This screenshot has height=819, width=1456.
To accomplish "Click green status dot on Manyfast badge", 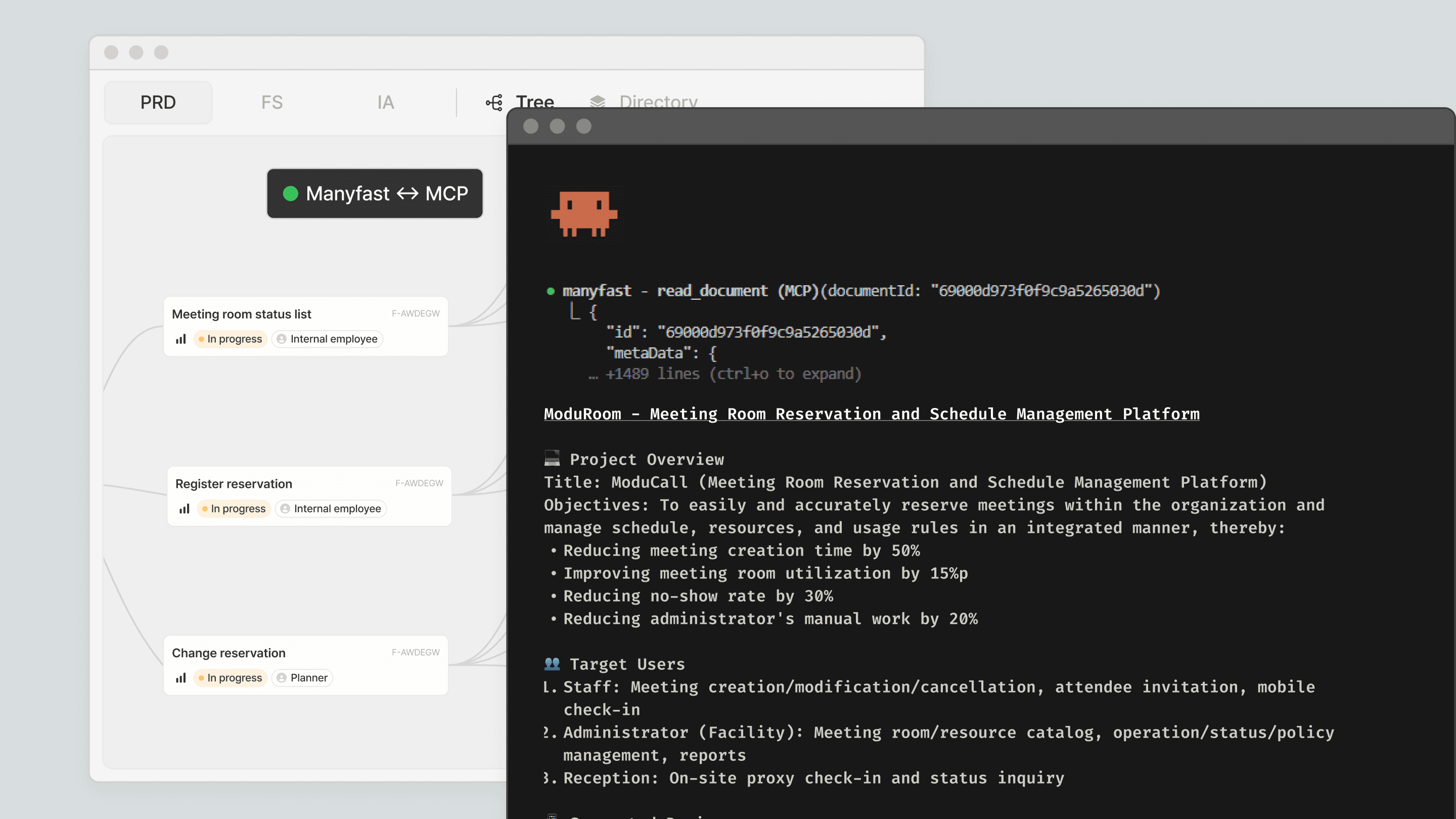I will tap(291, 193).
